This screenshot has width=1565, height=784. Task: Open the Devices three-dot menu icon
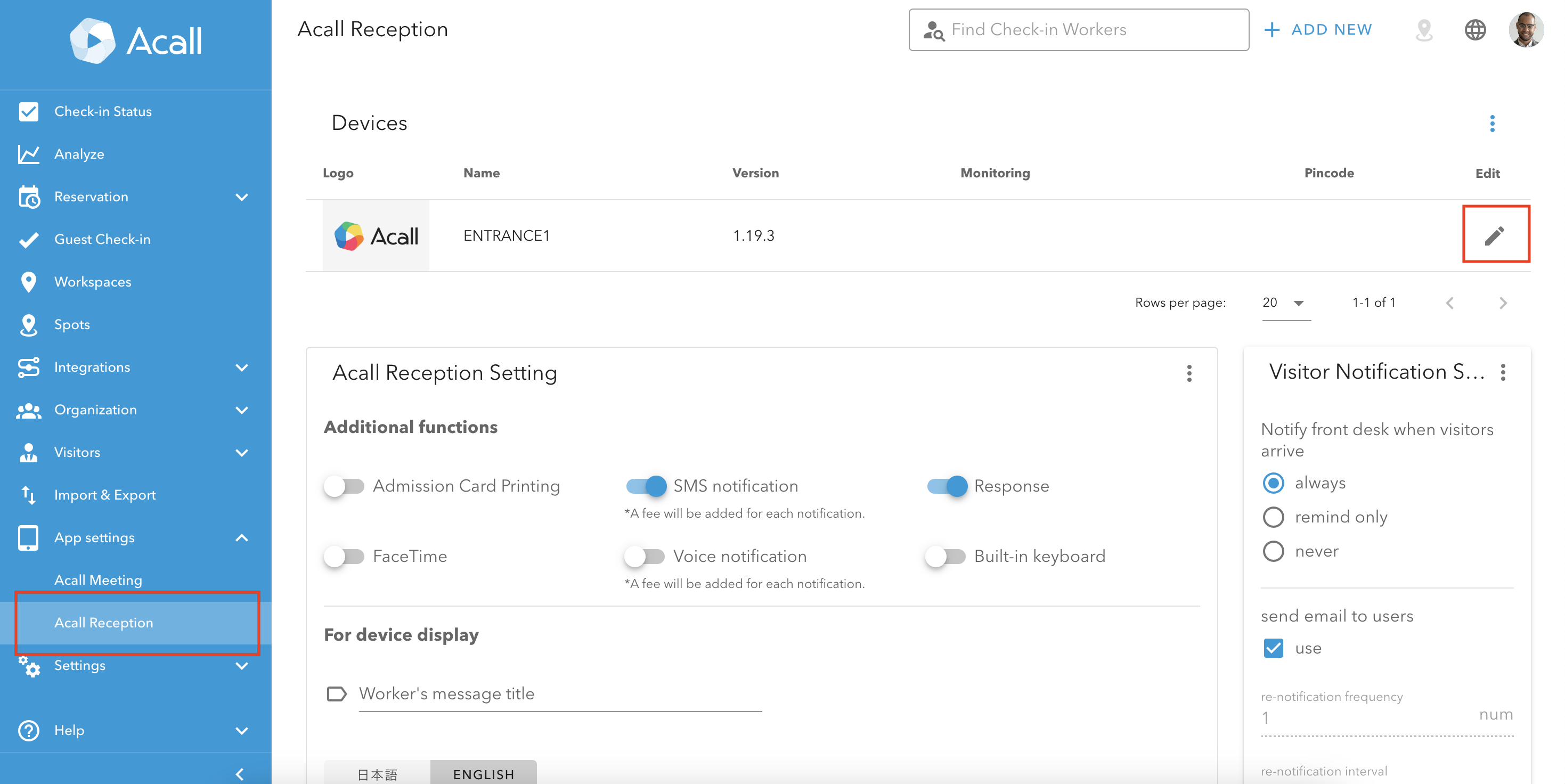point(1493,123)
